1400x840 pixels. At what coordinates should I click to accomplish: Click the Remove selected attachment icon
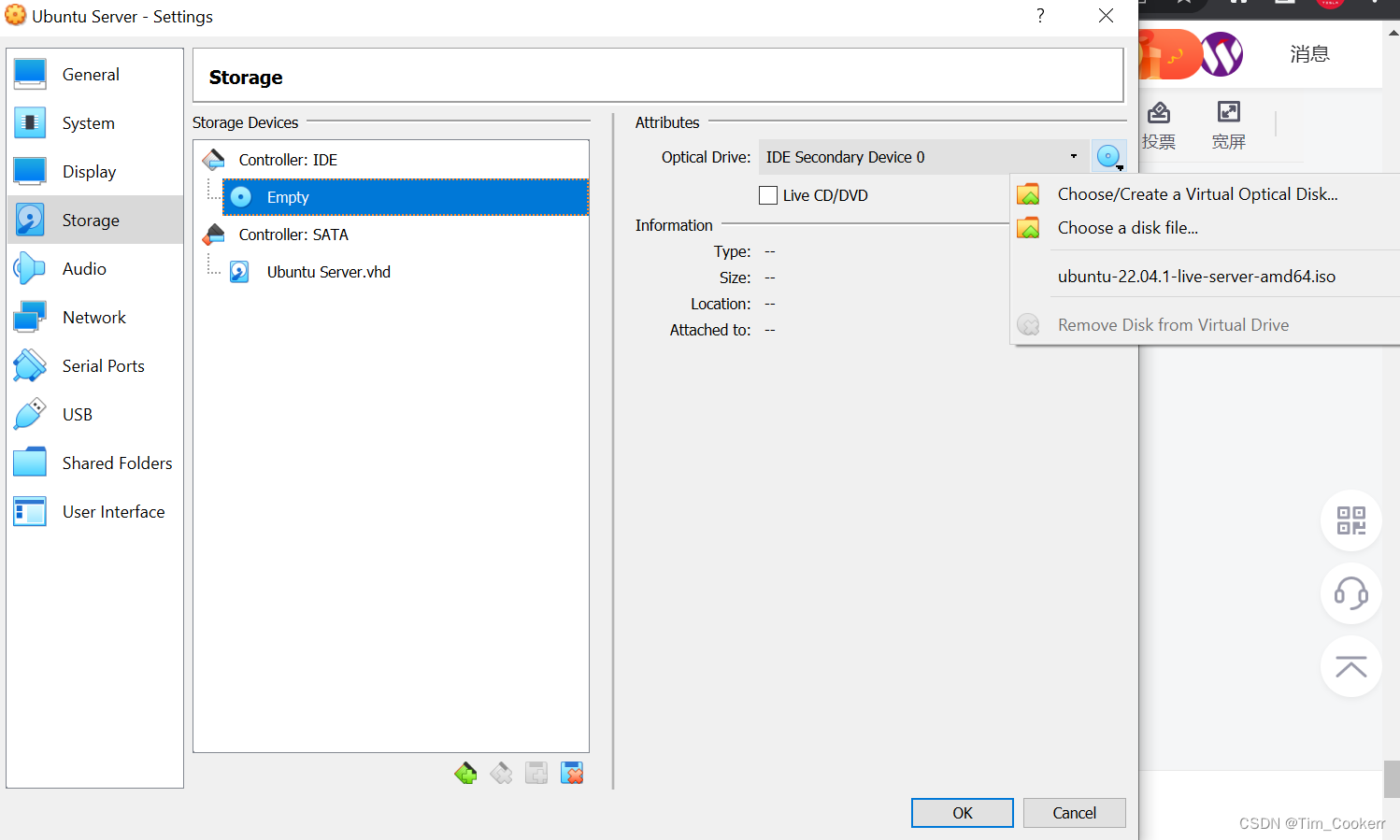point(572,773)
